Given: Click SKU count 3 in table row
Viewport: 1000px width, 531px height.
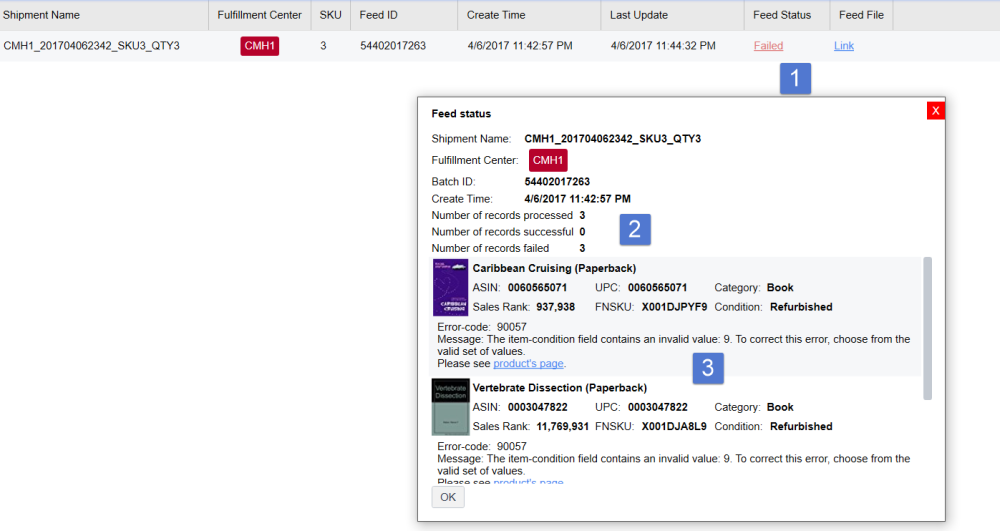Looking at the screenshot, I should click(323, 46).
